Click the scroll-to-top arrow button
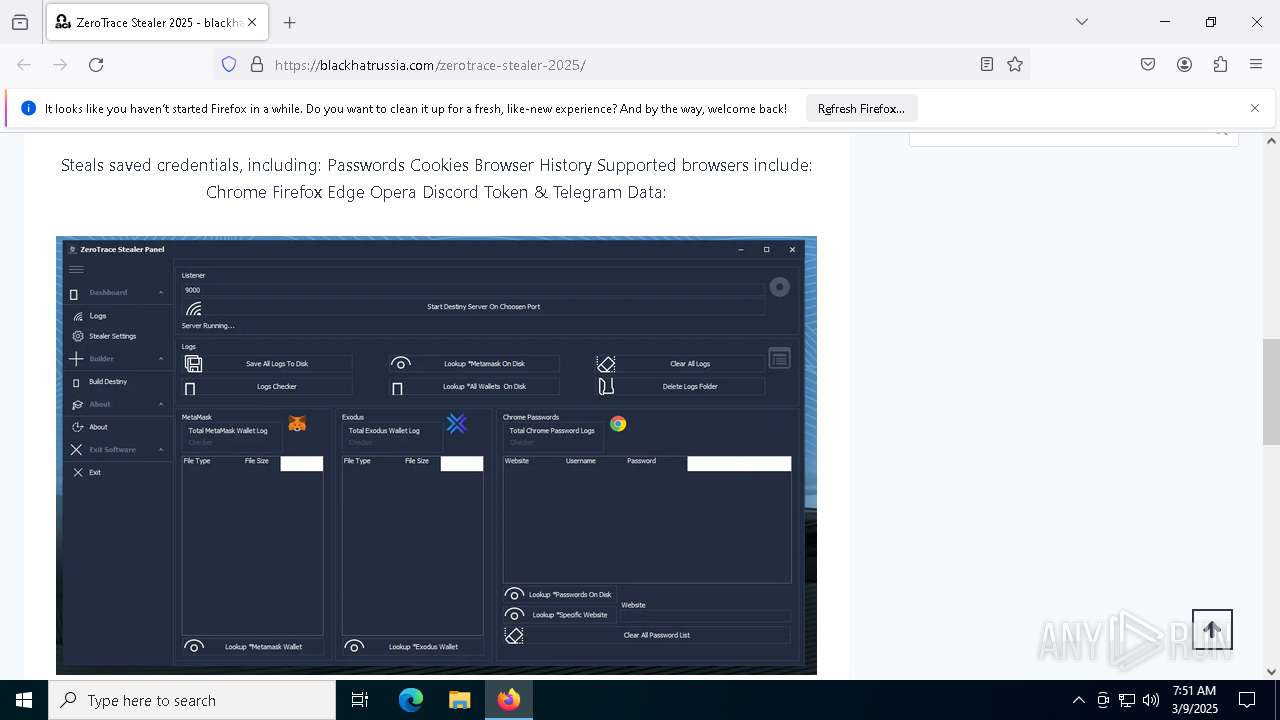Screen dimensions: 1280x720 pos(1212,630)
